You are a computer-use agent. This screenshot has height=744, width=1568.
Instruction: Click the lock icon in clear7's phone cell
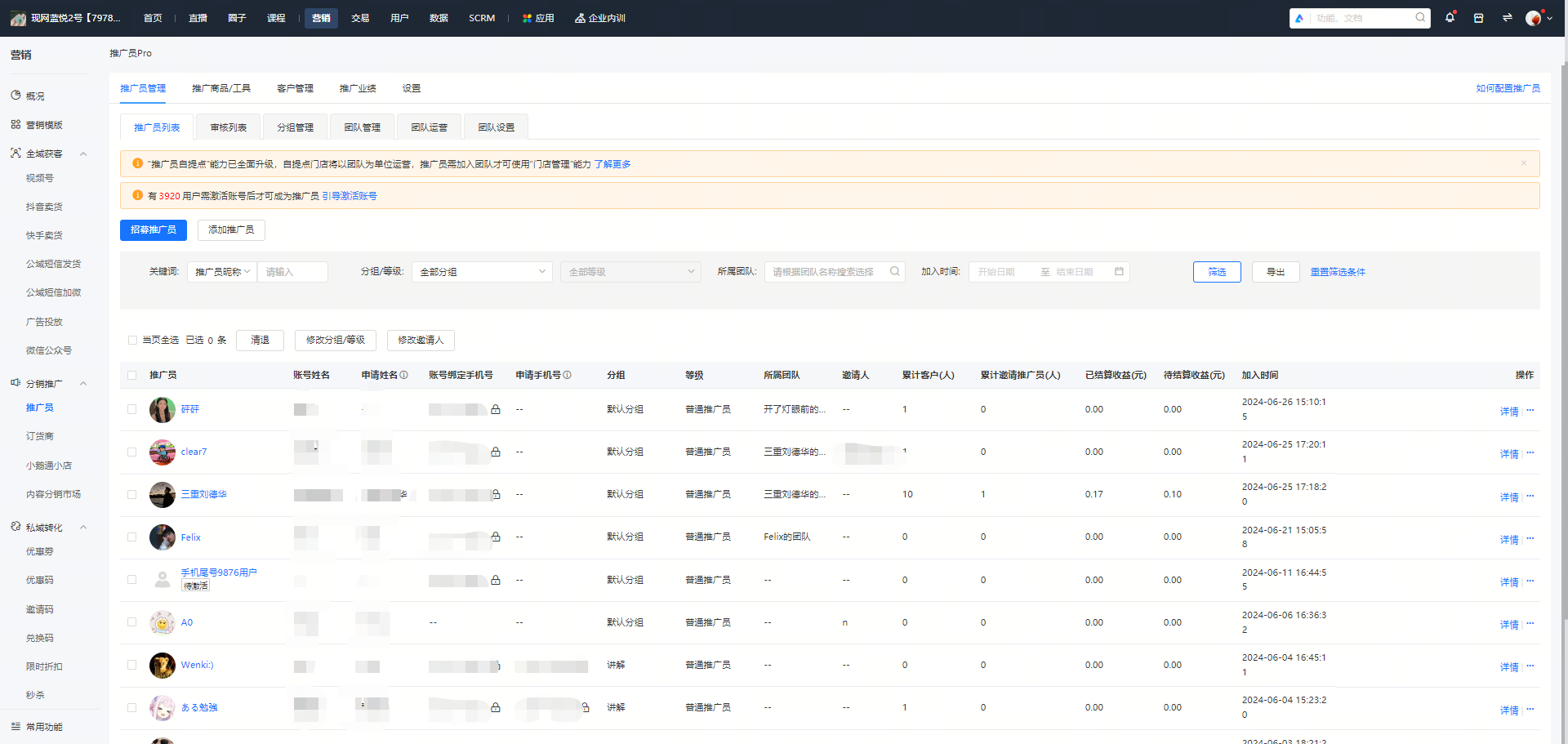pos(496,452)
